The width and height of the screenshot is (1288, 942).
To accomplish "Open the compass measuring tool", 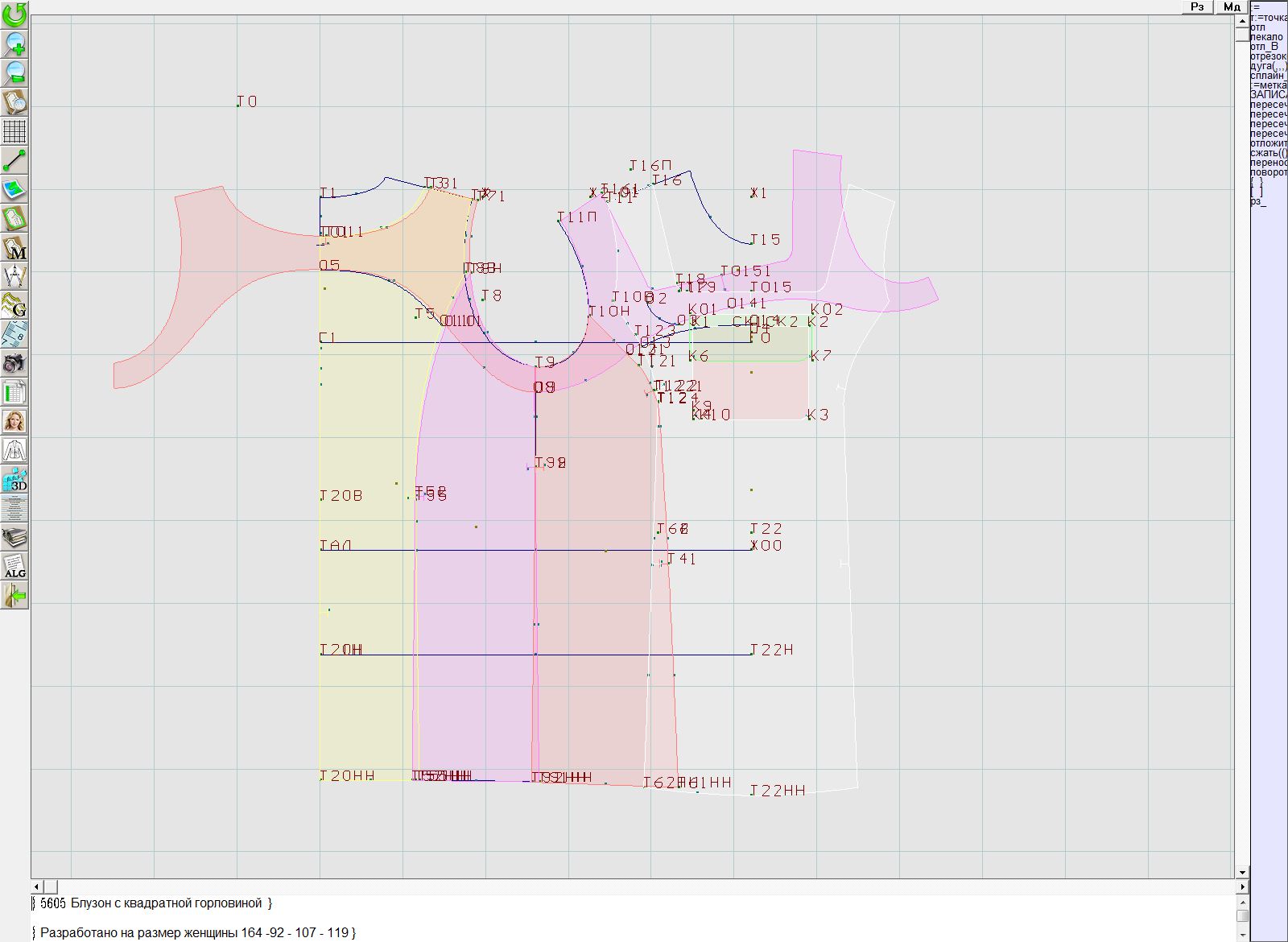I will click(14, 276).
